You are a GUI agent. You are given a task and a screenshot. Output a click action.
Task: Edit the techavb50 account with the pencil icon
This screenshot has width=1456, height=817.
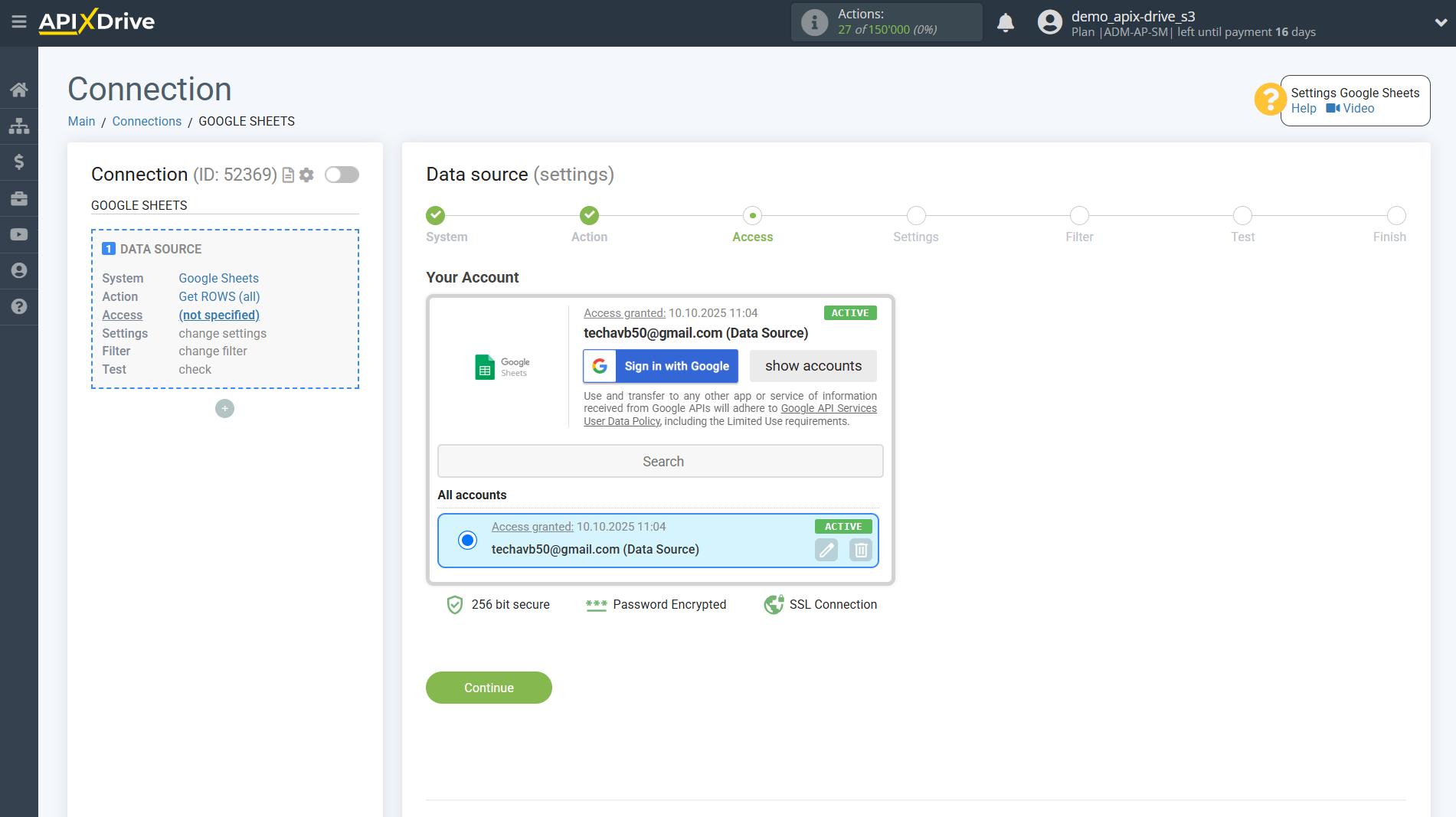click(826, 550)
